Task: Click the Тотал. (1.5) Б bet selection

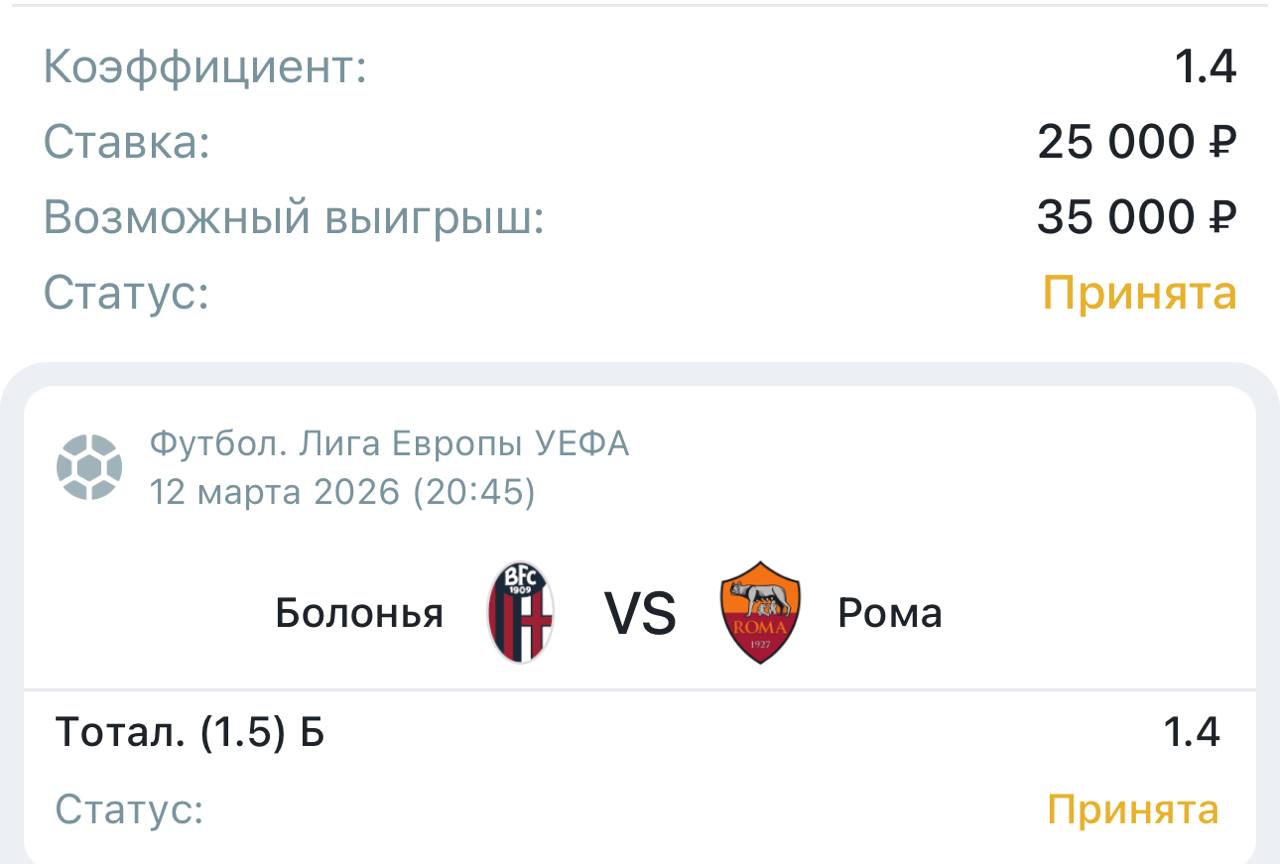Action: (190, 733)
